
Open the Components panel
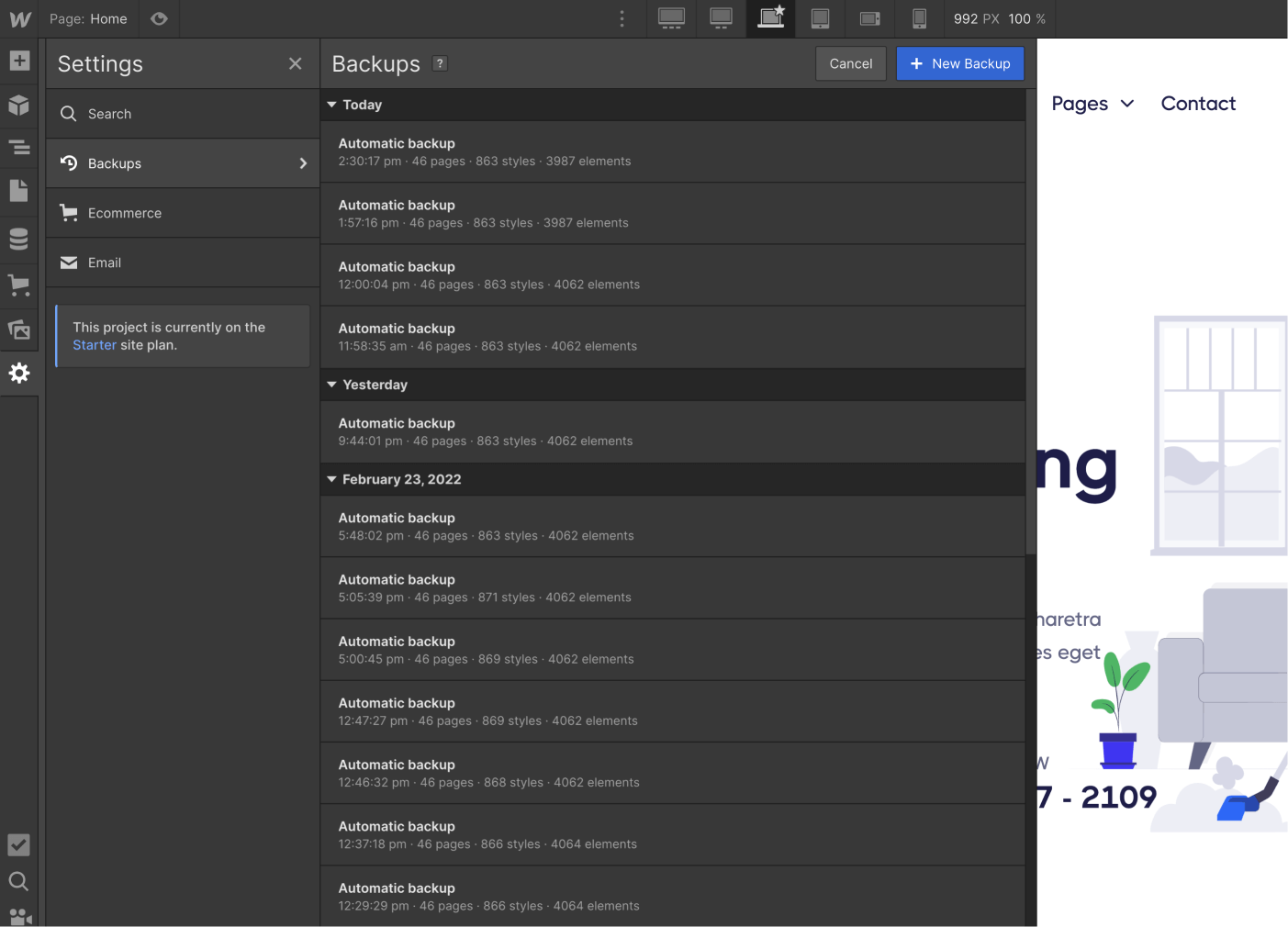(19, 106)
